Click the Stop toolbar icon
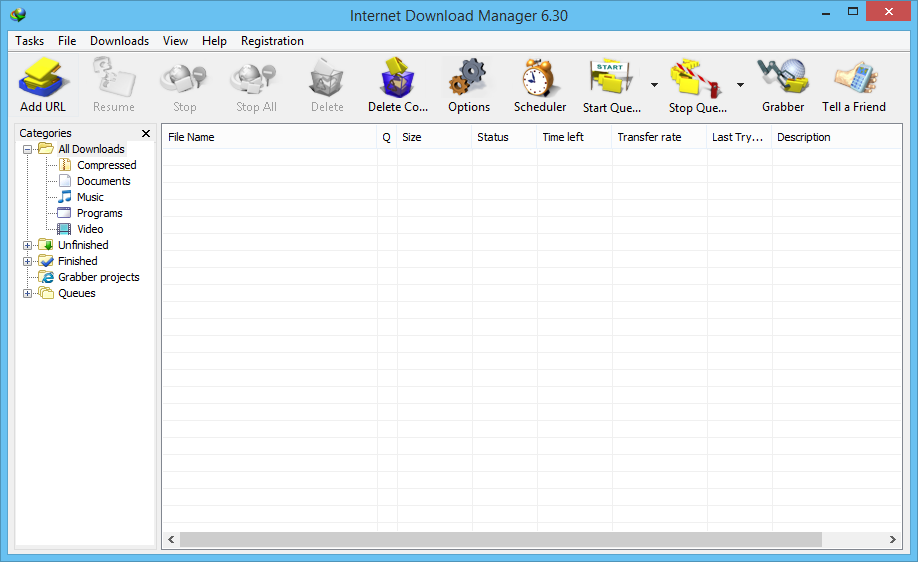Viewport: 918px width, 562px height. (x=184, y=79)
